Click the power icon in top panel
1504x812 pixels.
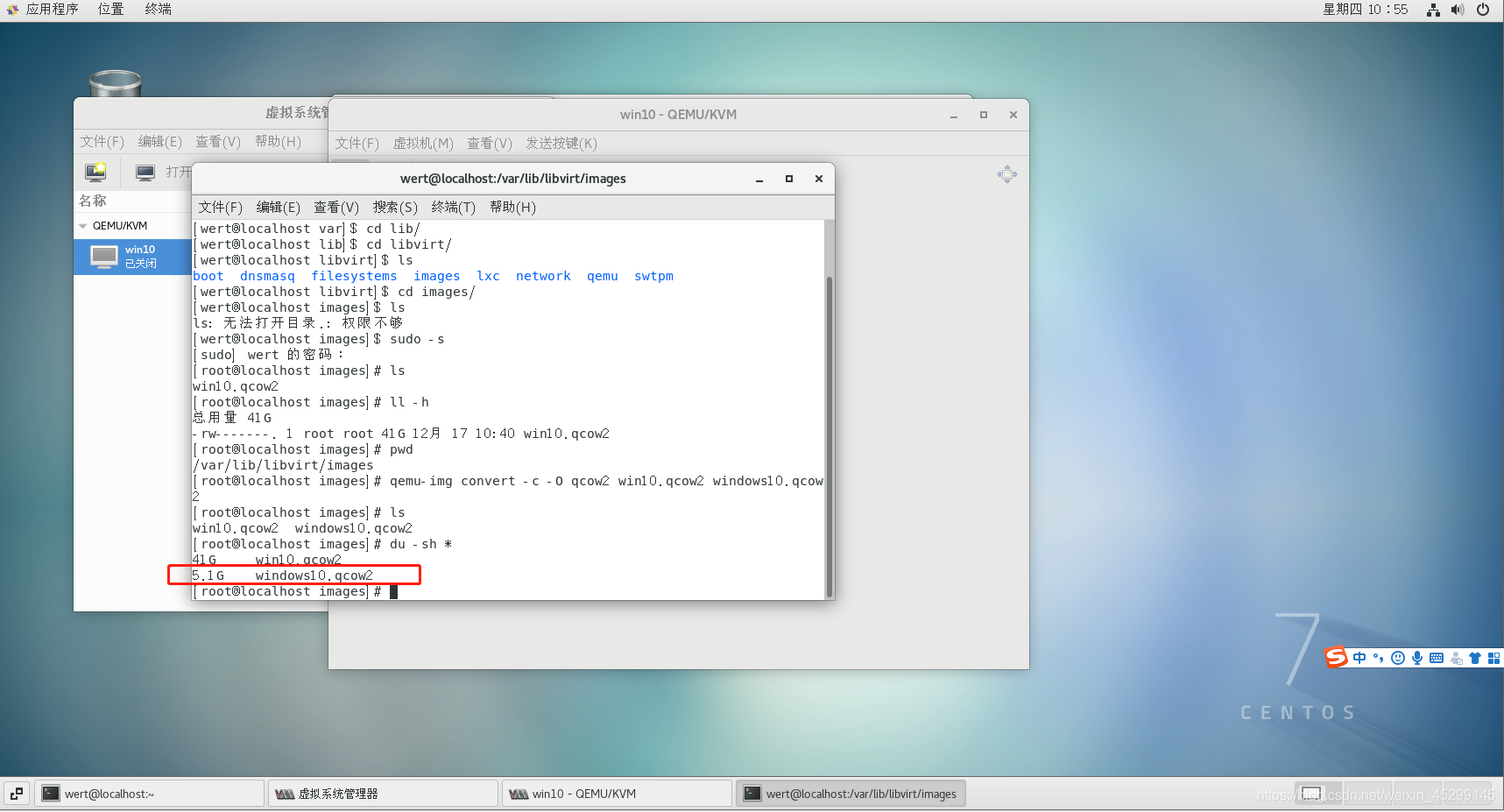pos(1483,10)
